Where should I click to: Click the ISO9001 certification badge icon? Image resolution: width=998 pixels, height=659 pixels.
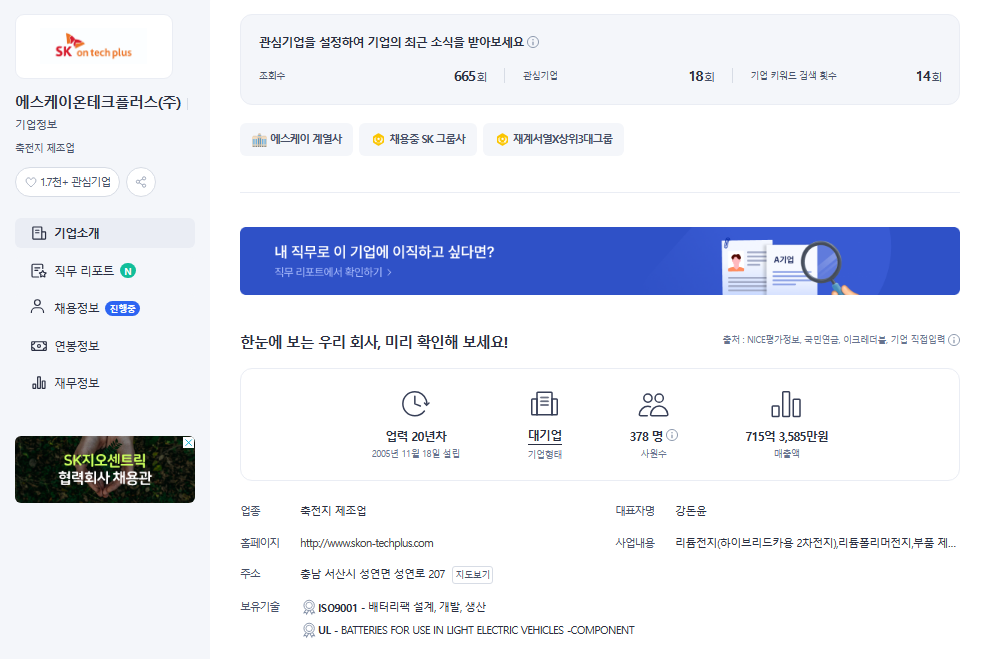coord(309,607)
